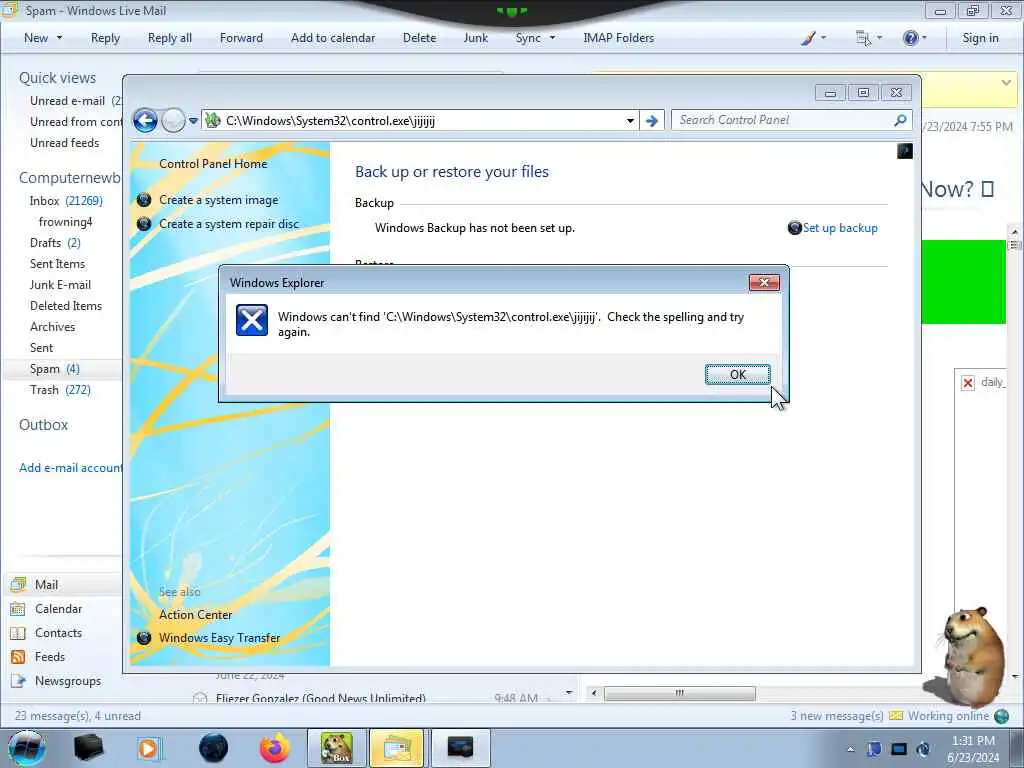Open the Trash (272) folder

(60, 390)
